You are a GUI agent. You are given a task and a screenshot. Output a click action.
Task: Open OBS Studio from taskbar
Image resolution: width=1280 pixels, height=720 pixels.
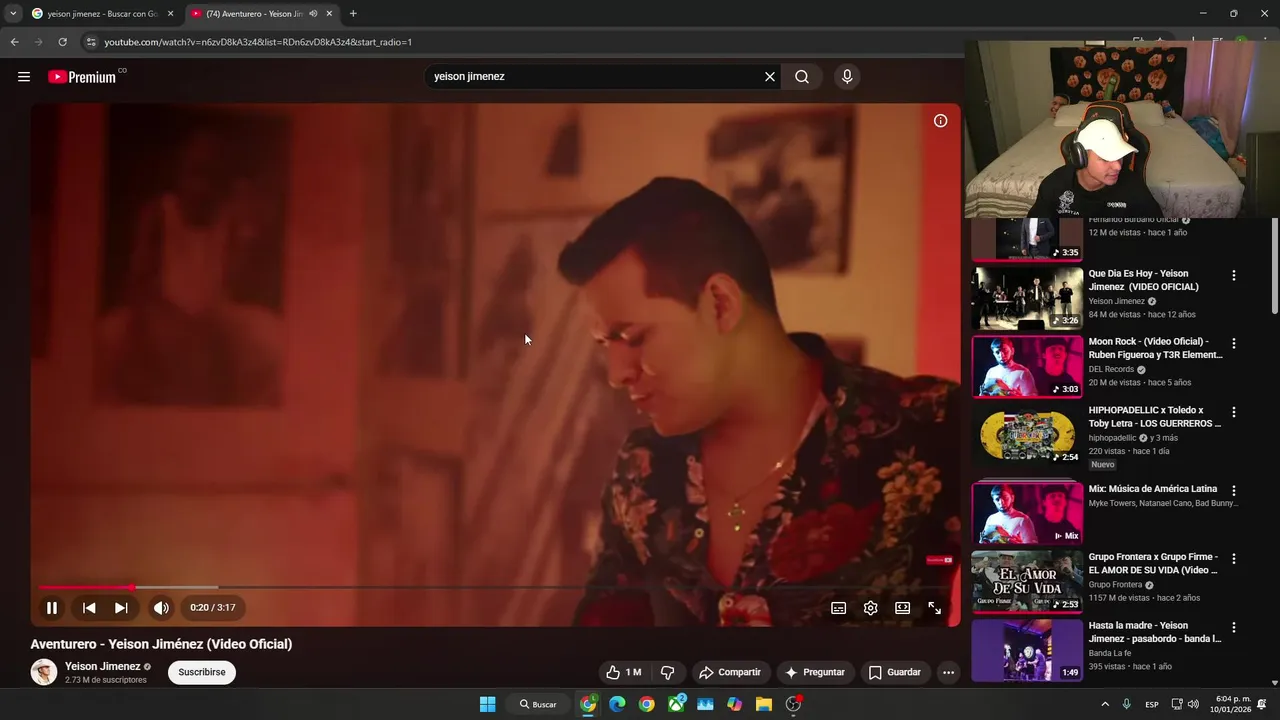pos(793,704)
